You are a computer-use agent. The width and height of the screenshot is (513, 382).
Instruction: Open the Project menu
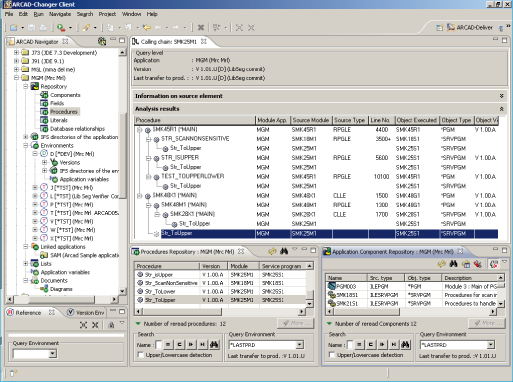[x=107, y=14]
